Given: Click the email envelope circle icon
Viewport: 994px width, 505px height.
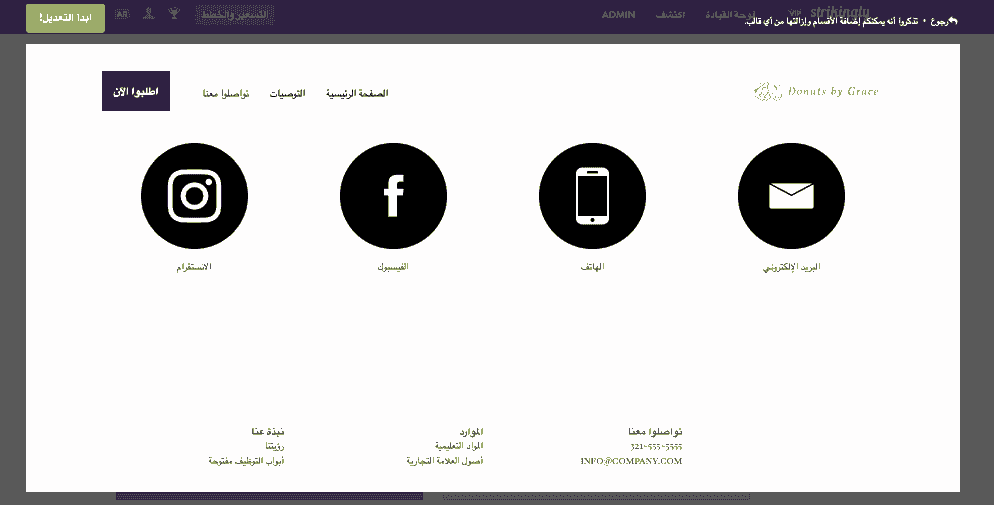Looking at the screenshot, I should [x=791, y=196].
